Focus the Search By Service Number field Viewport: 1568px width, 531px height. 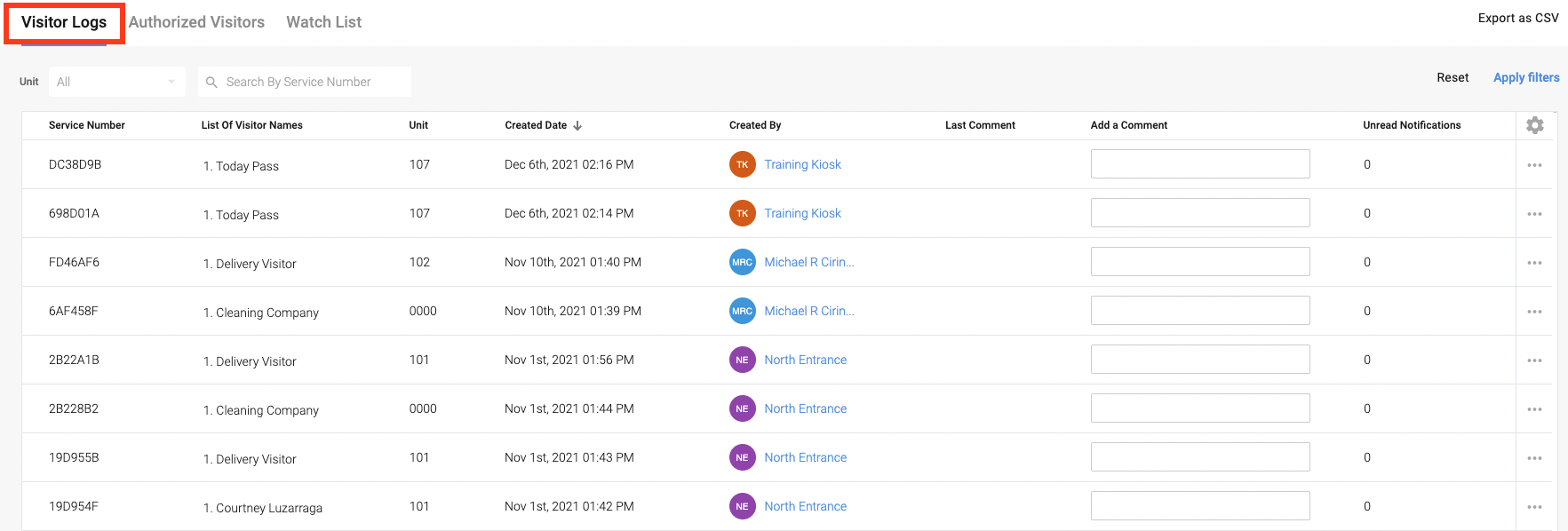pyautogui.click(x=305, y=82)
